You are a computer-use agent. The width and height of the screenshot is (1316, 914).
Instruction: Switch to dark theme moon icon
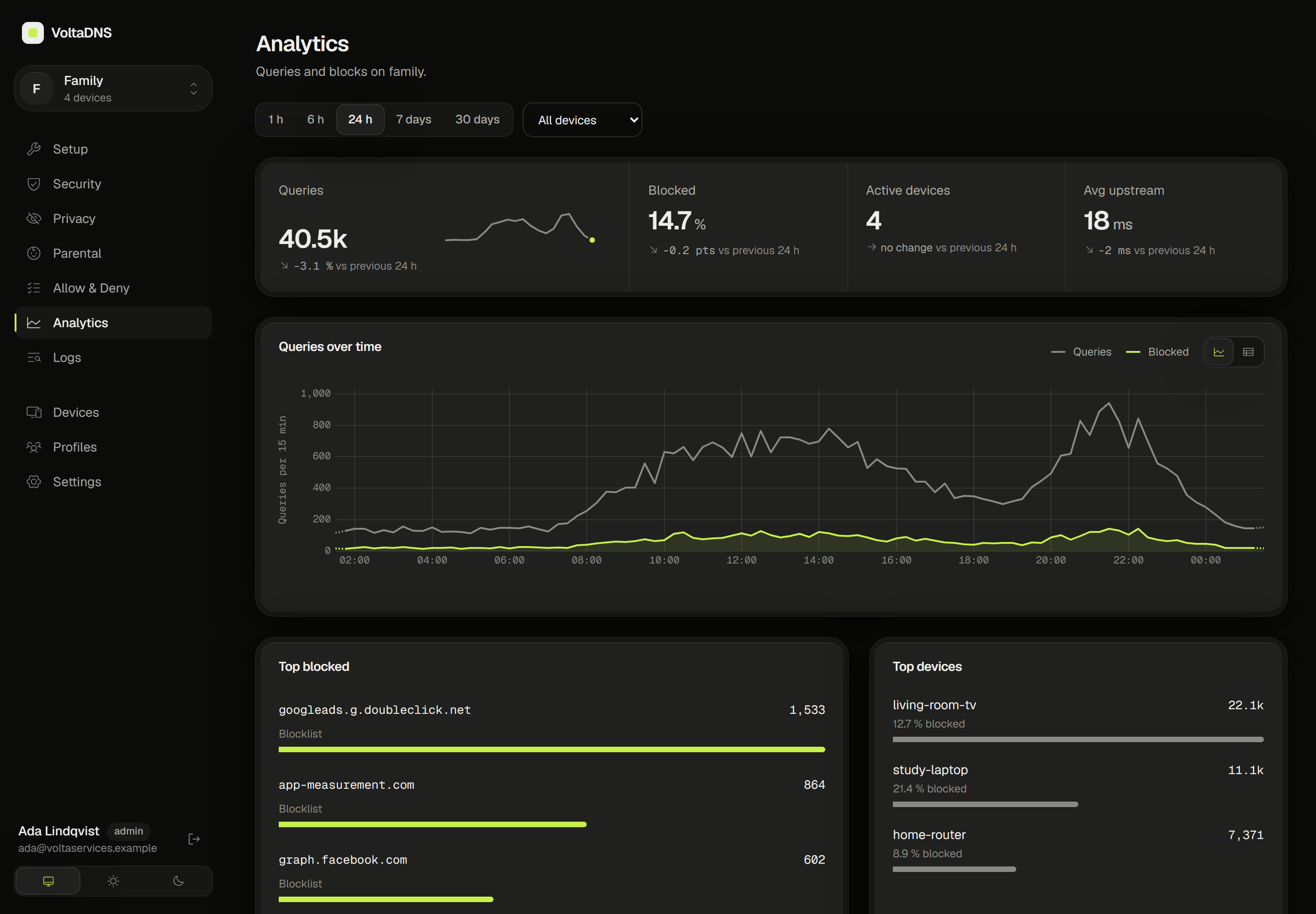tap(179, 881)
